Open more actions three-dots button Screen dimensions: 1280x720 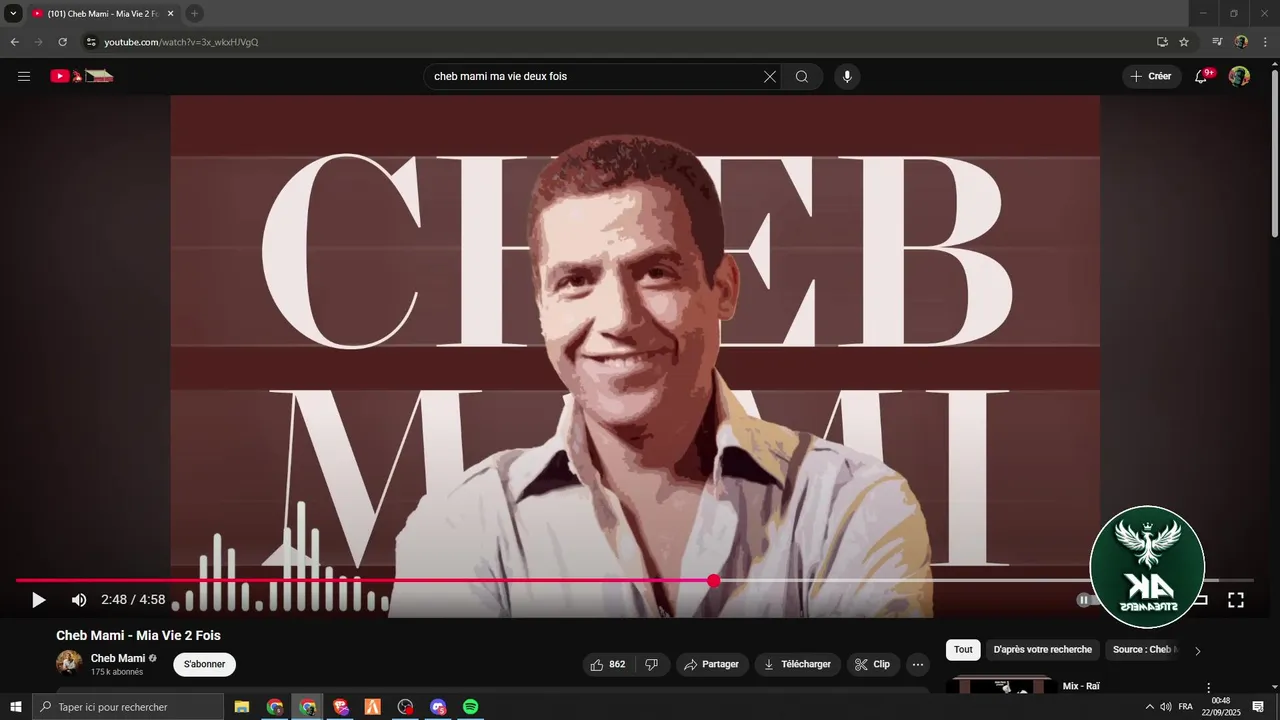918,664
